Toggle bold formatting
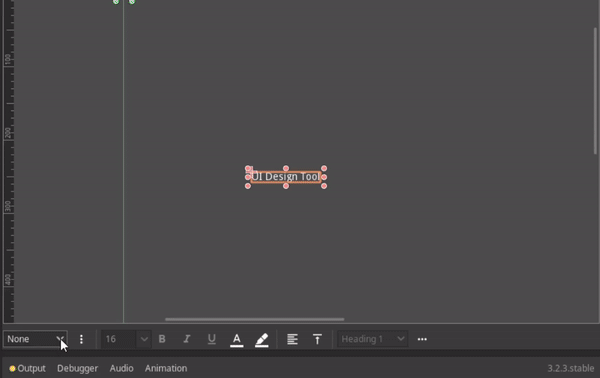The width and height of the screenshot is (600, 378). click(x=162, y=339)
